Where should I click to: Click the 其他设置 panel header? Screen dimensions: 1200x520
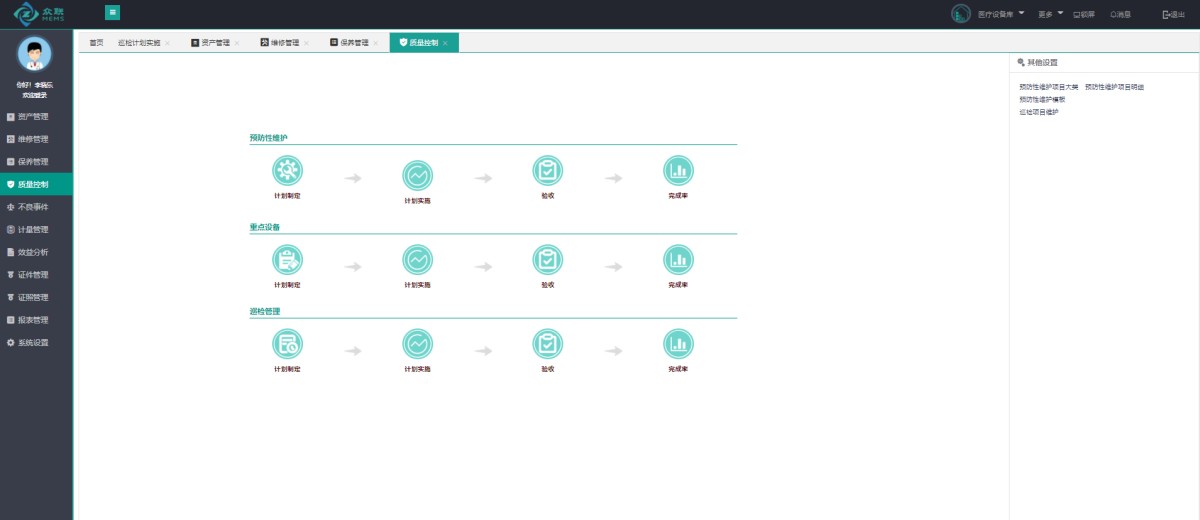point(1037,62)
